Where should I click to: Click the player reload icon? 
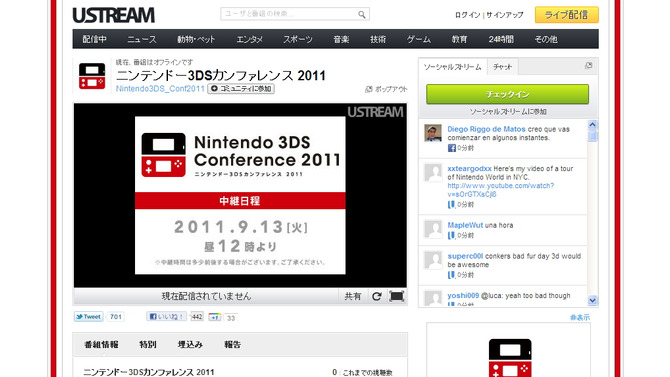[x=376, y=296]
